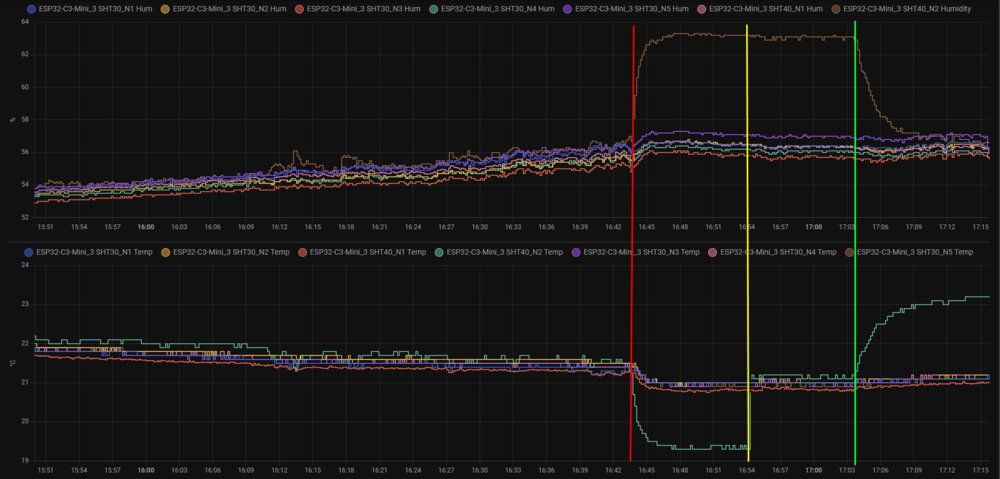Isolate the SHT40_N2 Temp series label
Screen dimensions: 1000x479
pyautogui.click(x=505, y=252)
